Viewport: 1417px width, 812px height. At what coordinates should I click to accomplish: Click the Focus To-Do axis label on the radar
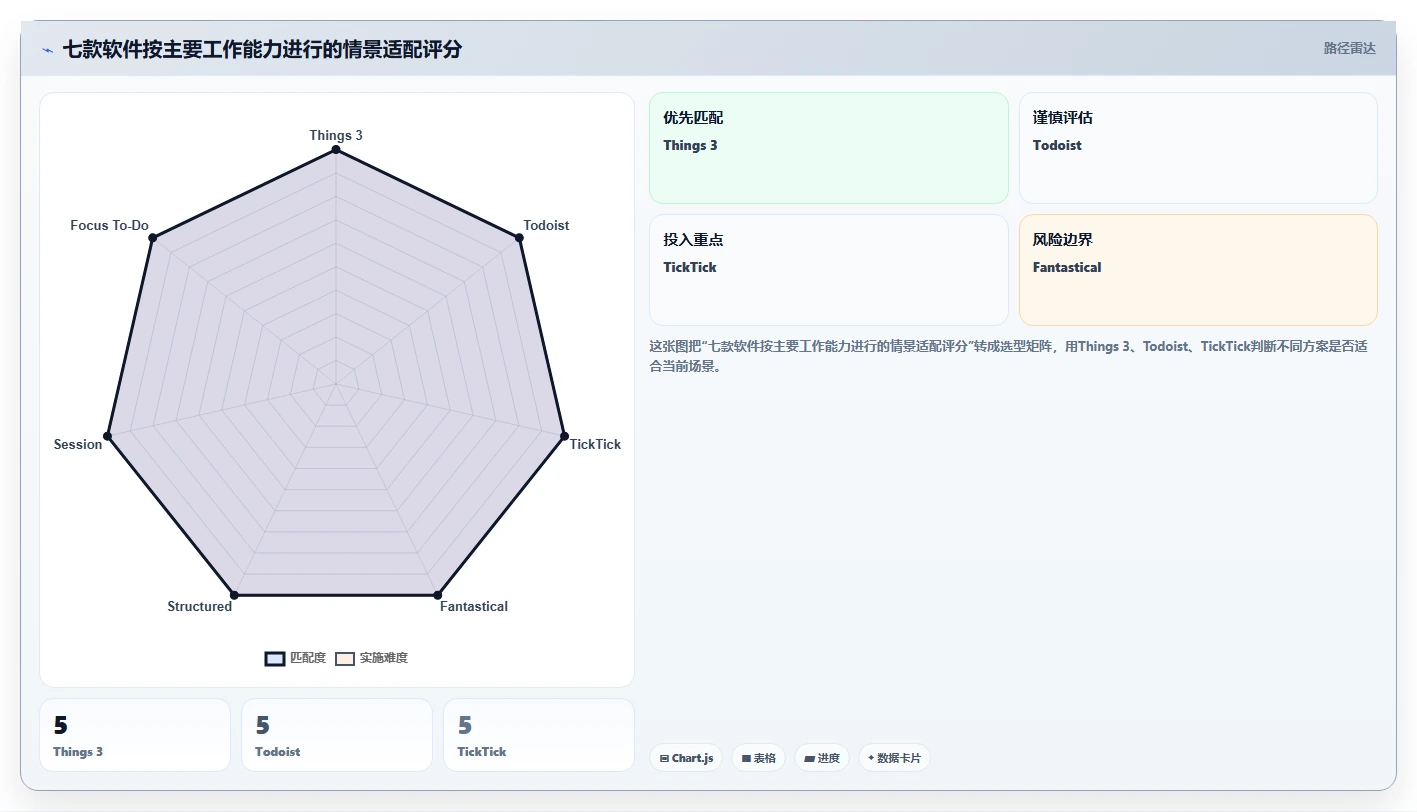109,225
